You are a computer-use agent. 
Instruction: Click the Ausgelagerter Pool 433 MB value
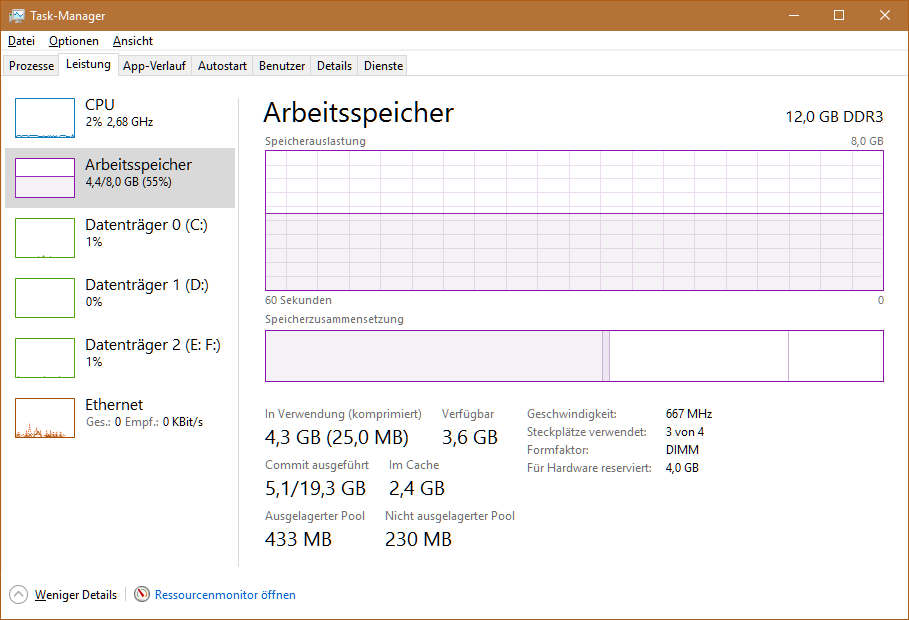tap(298, 539)
